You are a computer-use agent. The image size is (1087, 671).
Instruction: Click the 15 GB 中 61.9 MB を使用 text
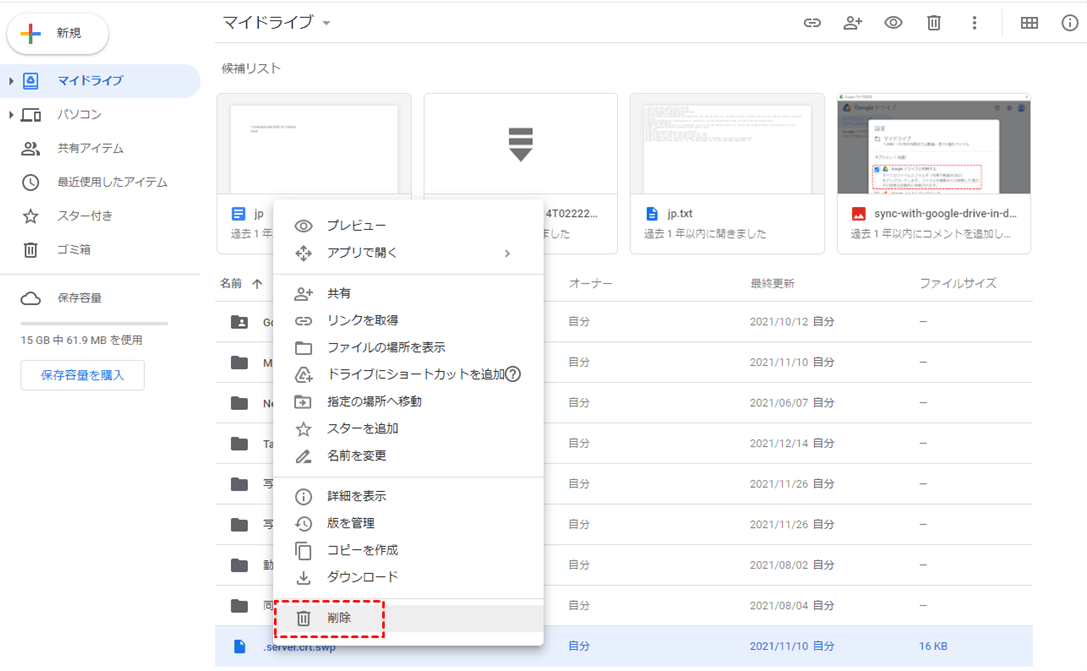tap(81, 340)
